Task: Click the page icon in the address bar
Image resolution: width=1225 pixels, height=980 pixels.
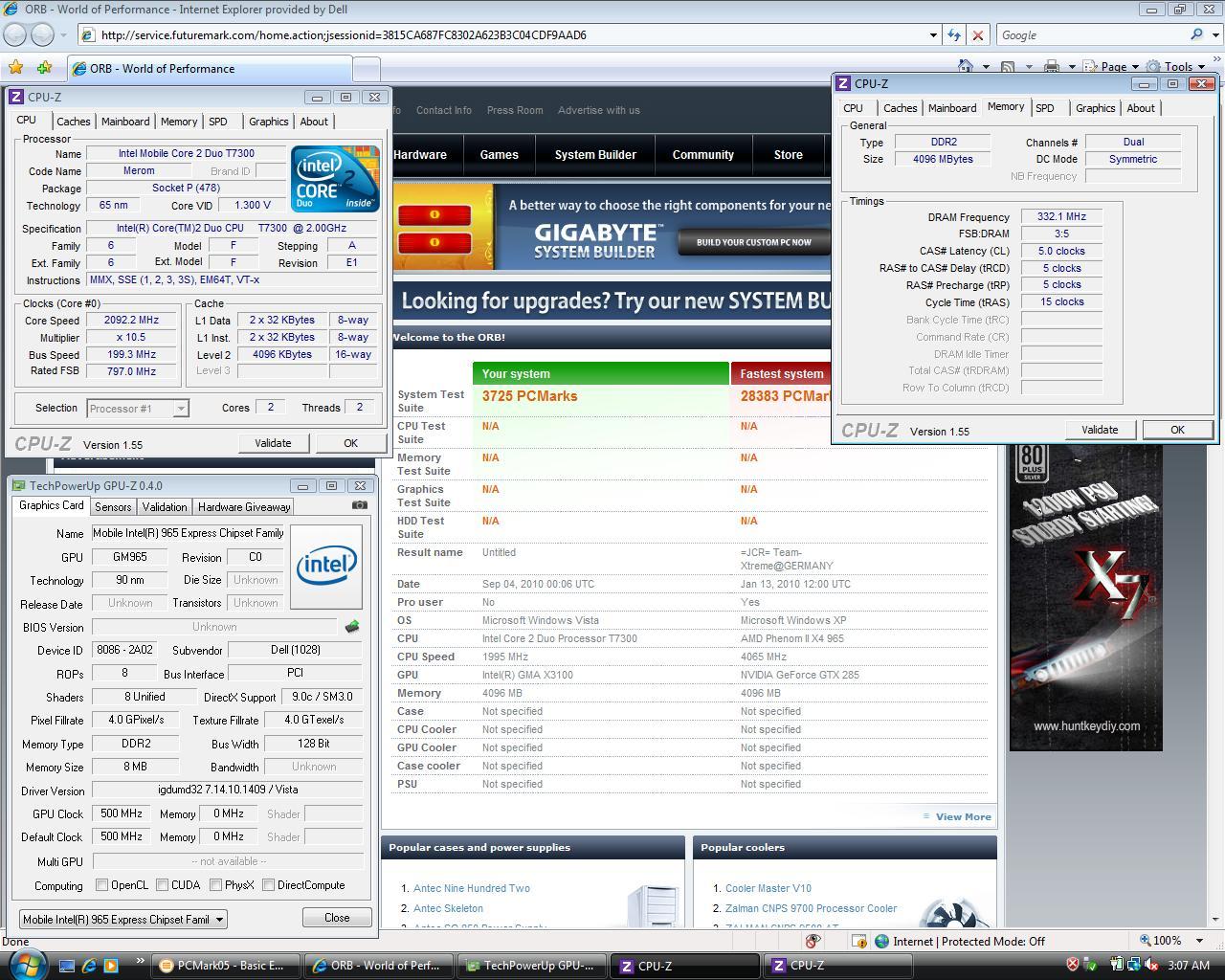Action: point(88,34)
